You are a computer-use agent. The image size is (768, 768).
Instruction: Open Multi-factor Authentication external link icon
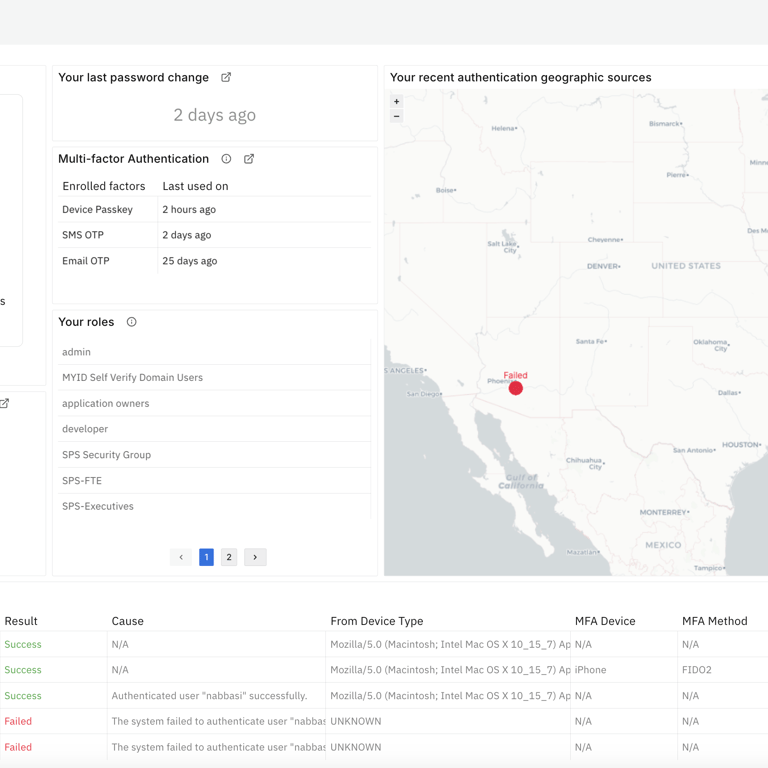click(249, 159)
